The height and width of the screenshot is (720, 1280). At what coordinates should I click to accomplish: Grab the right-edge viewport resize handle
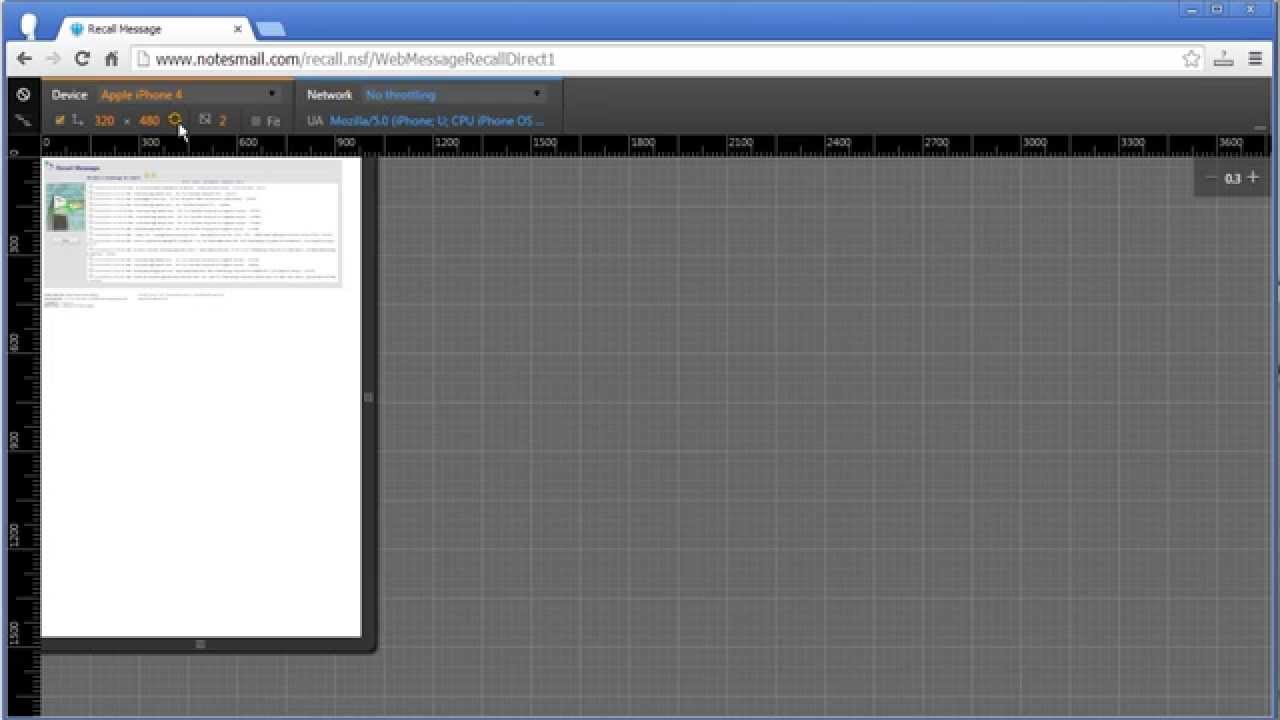pos(368,397)
